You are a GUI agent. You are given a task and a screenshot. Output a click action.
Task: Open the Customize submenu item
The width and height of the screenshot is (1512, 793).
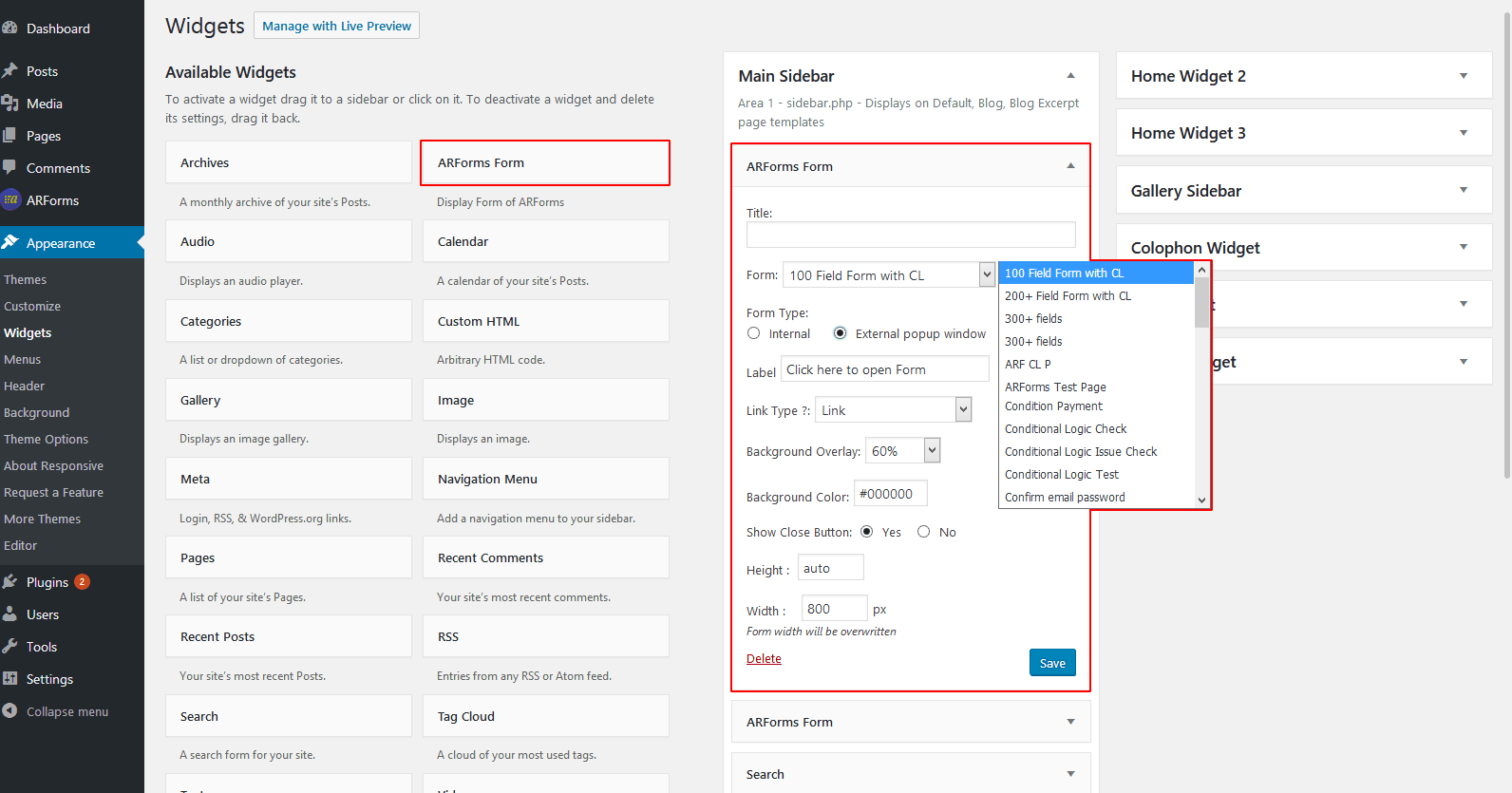32,307
